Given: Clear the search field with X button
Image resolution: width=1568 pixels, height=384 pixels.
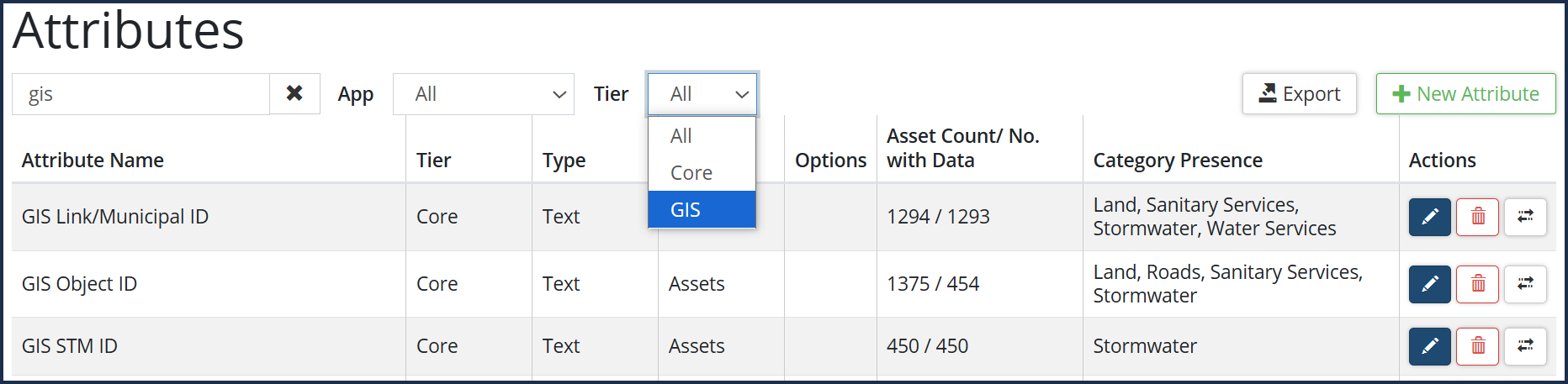Looking at the screenshot, I should (294, 93).
